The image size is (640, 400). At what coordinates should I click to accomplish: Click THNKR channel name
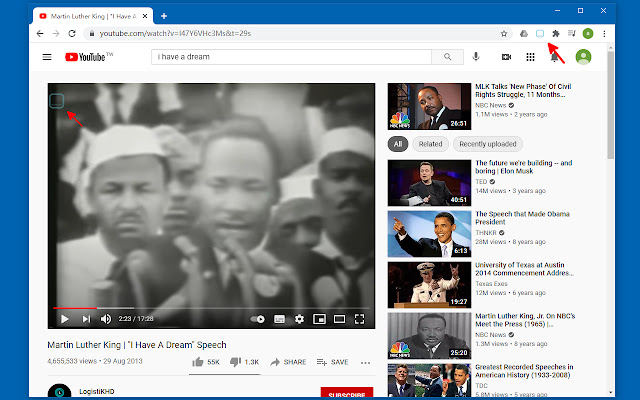(486, 233)
